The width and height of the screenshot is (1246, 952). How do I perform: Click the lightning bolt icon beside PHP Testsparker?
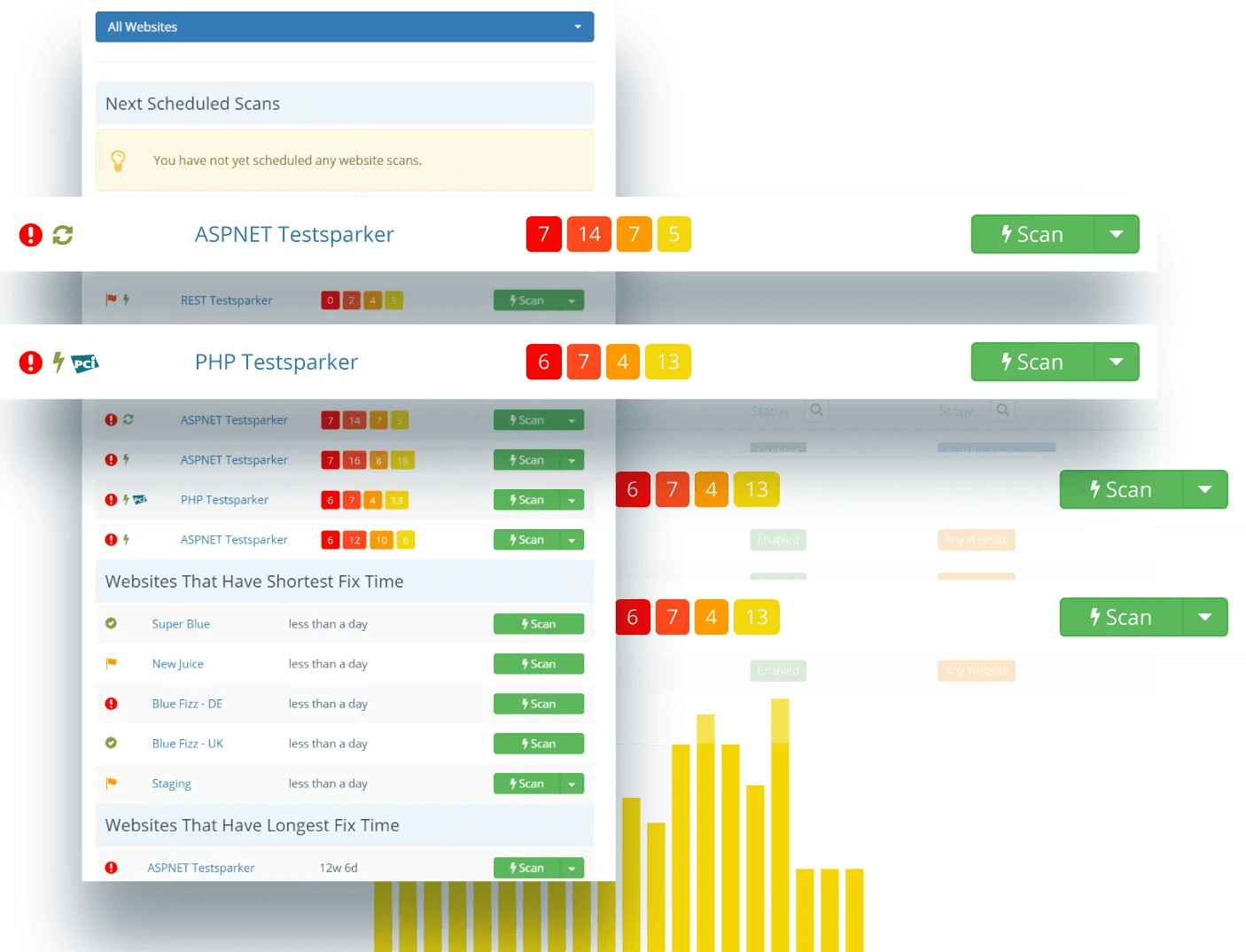[57, 362]
